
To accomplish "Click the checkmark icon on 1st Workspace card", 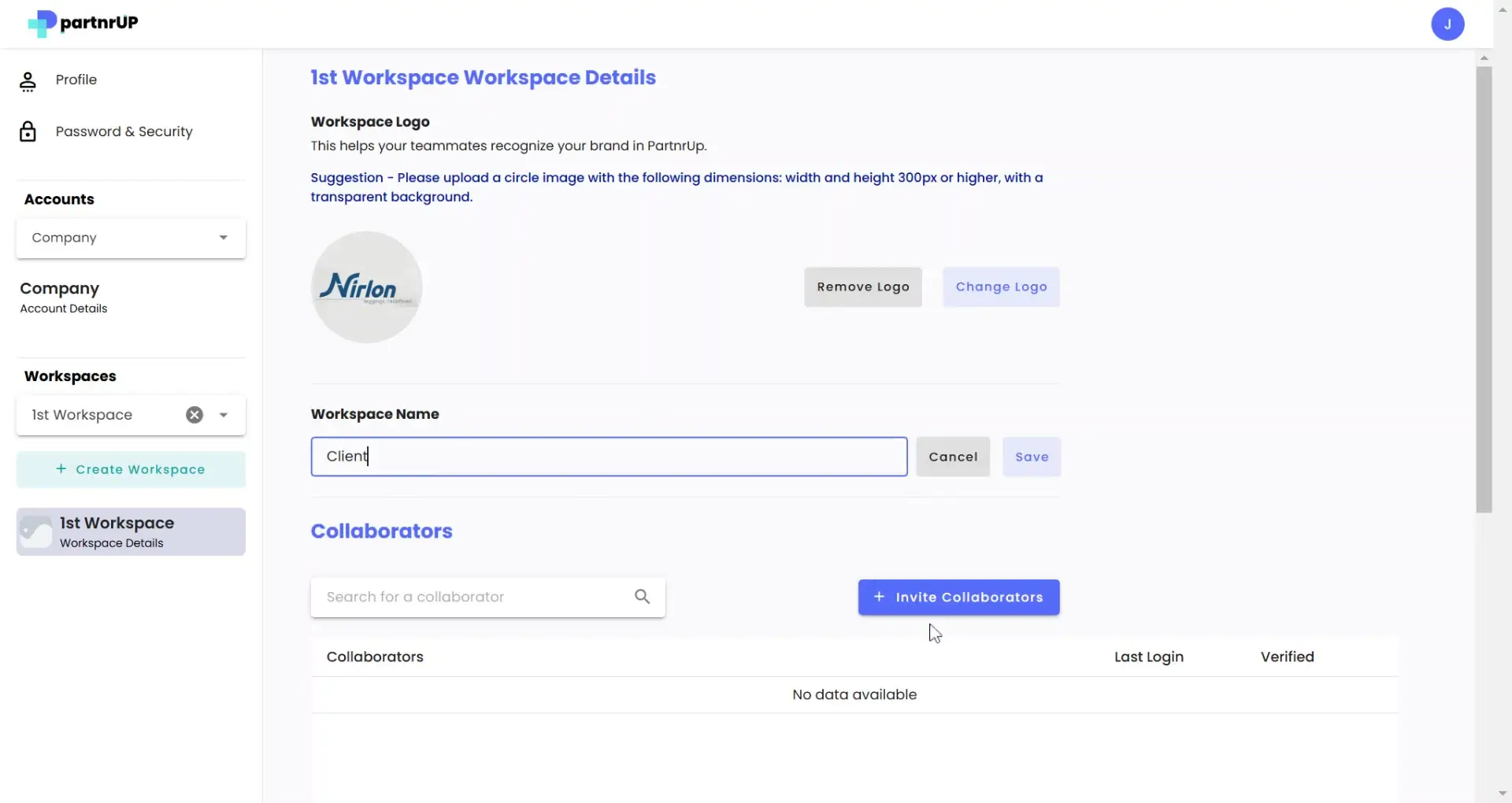I will [x=36, y=531].
